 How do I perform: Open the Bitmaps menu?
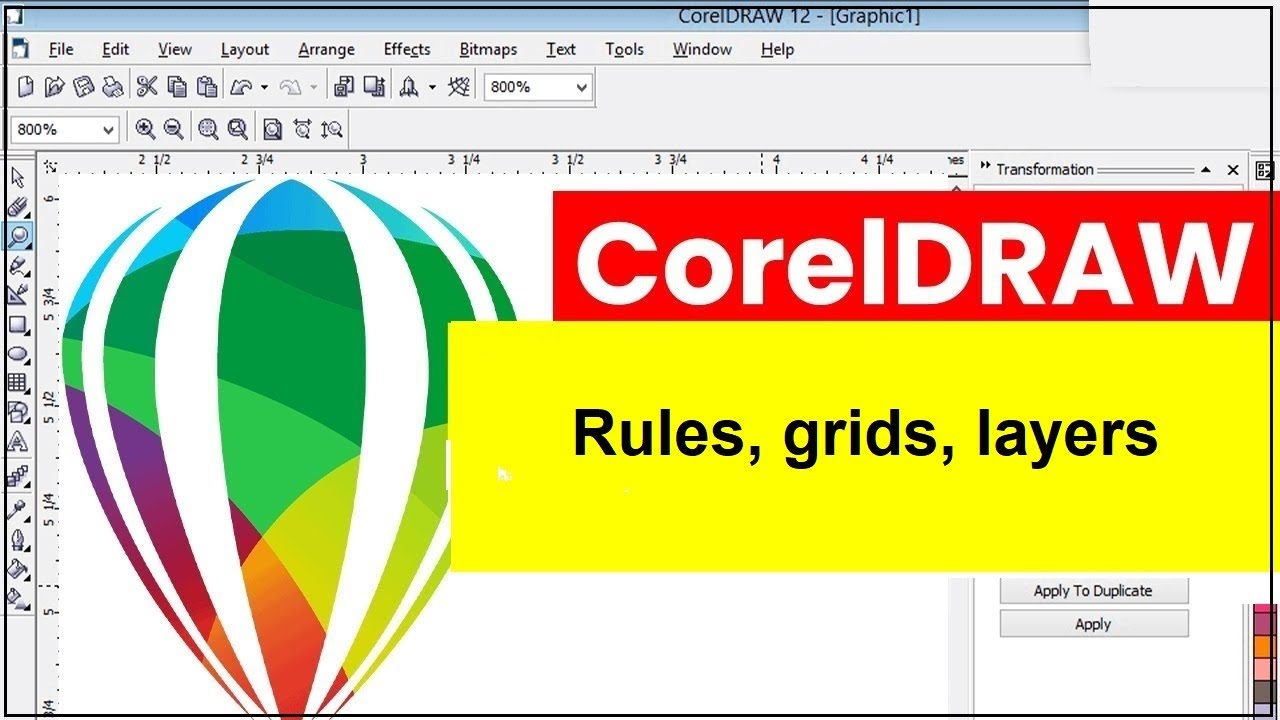tap(488, 49)
